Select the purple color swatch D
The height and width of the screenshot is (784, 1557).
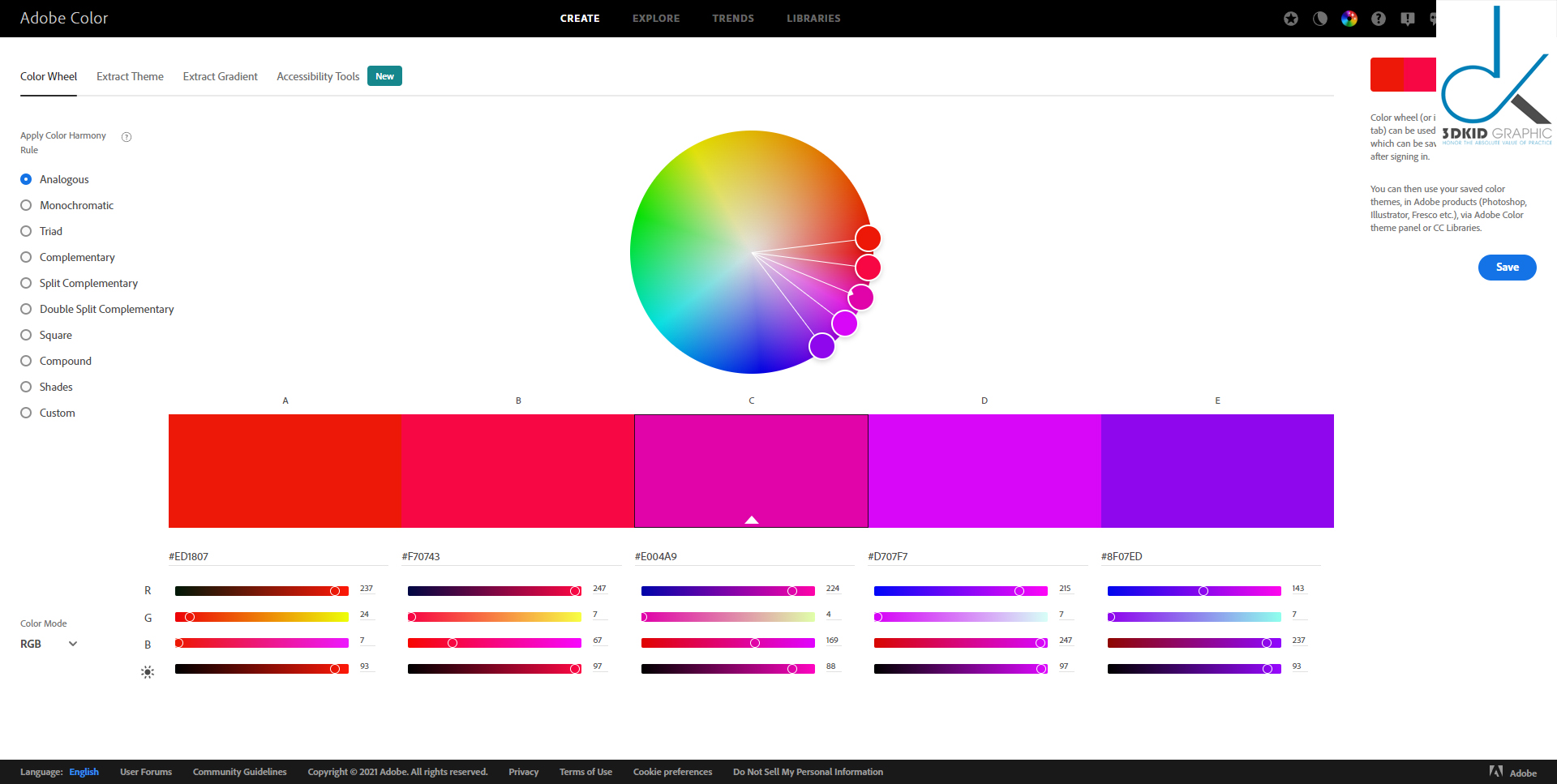click(984, 471)
